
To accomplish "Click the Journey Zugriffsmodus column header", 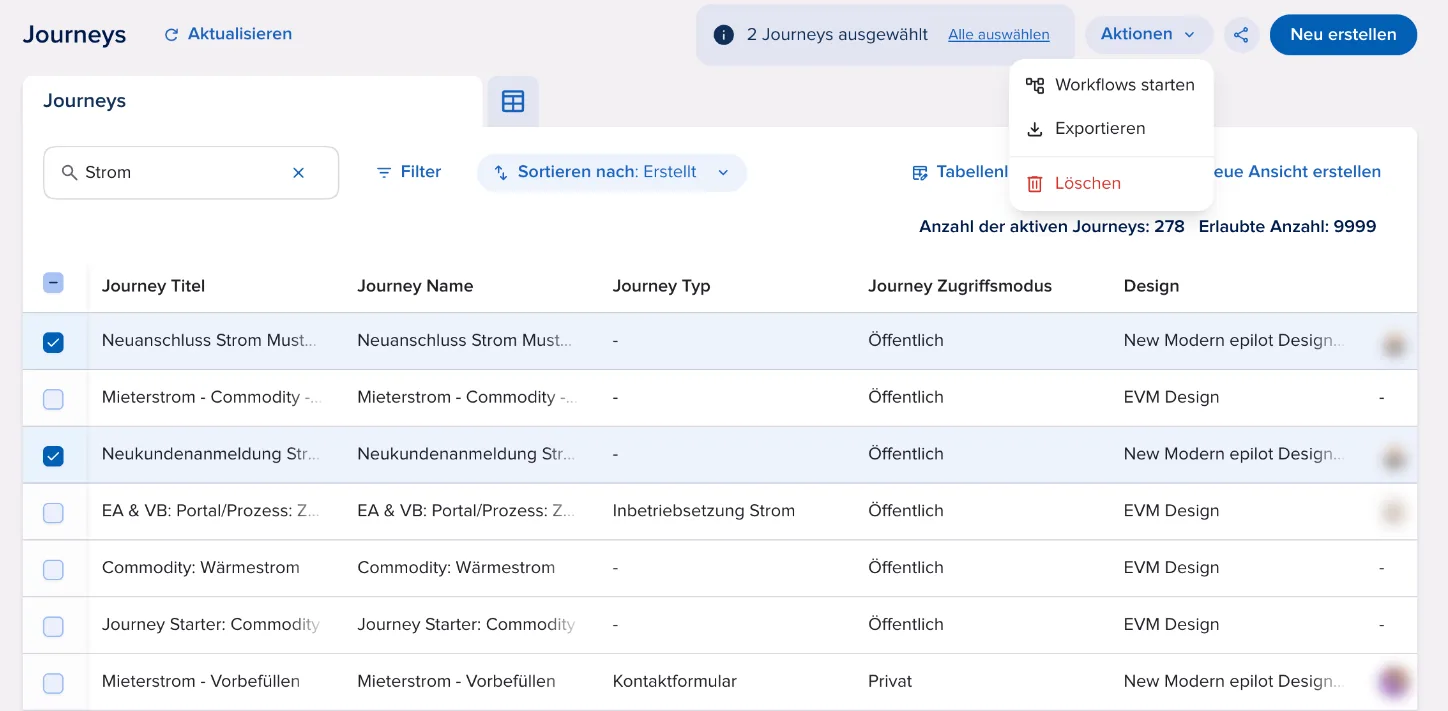I will click(960, 286).
